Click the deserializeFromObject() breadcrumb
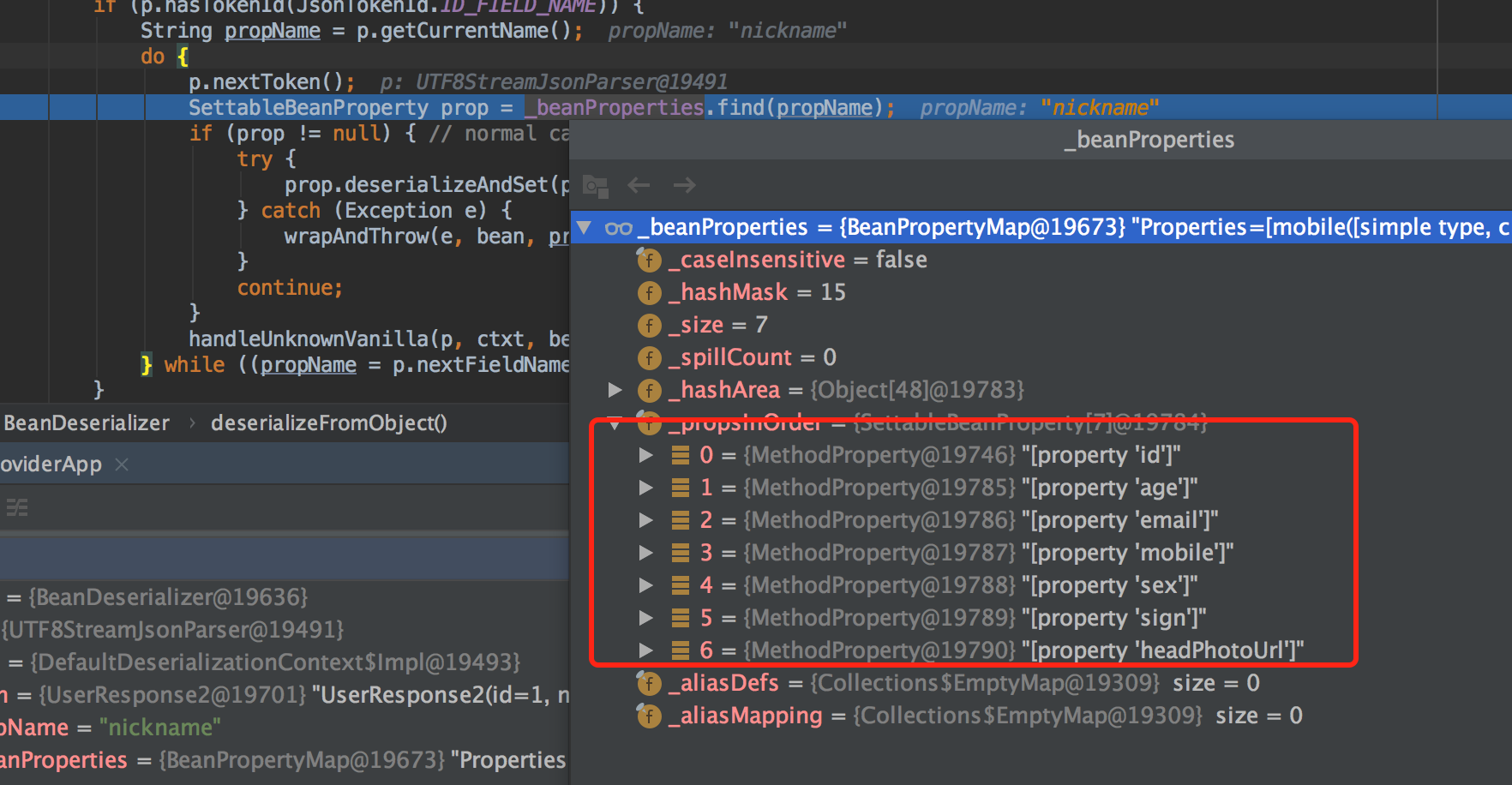1512x785 pixels. pyautogui.click(x=328, y=422)
